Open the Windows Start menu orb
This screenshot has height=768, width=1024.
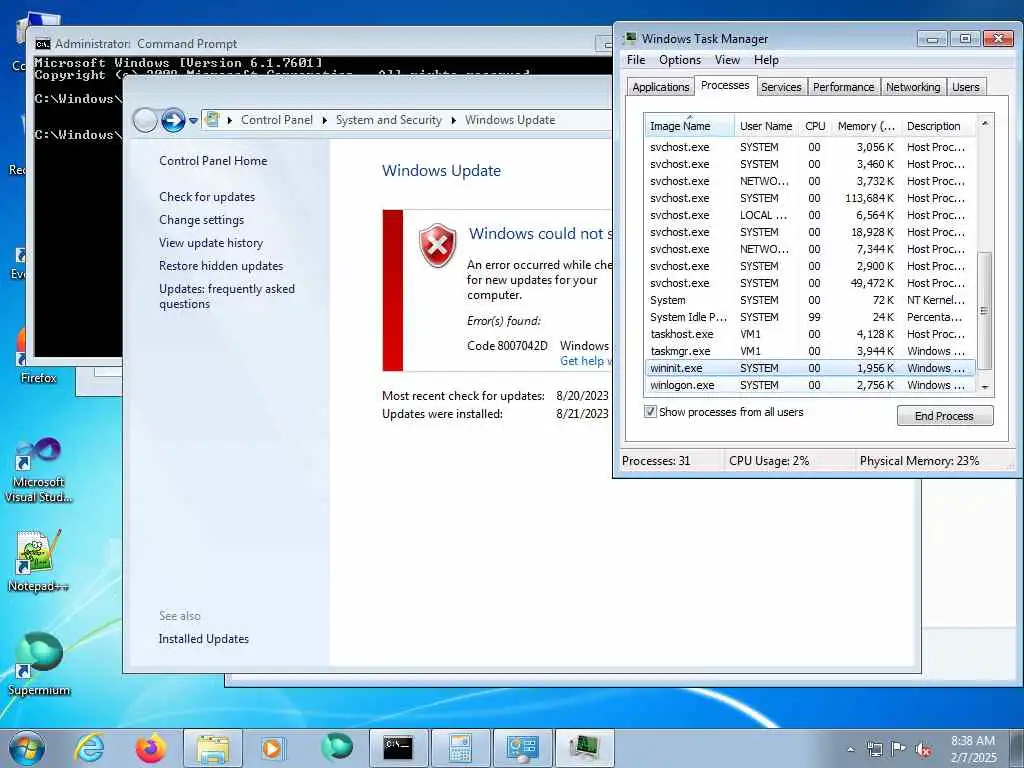[x=27, y=748]
